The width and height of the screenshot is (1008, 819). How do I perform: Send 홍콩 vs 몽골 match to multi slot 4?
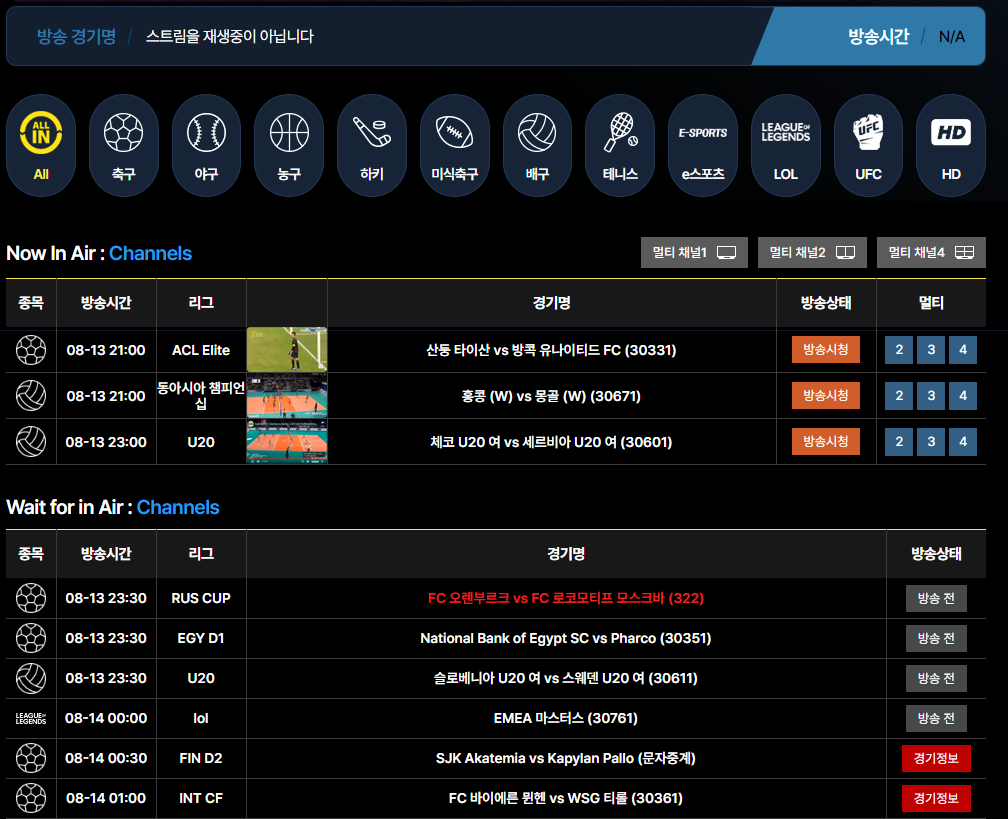coord(963,396)
